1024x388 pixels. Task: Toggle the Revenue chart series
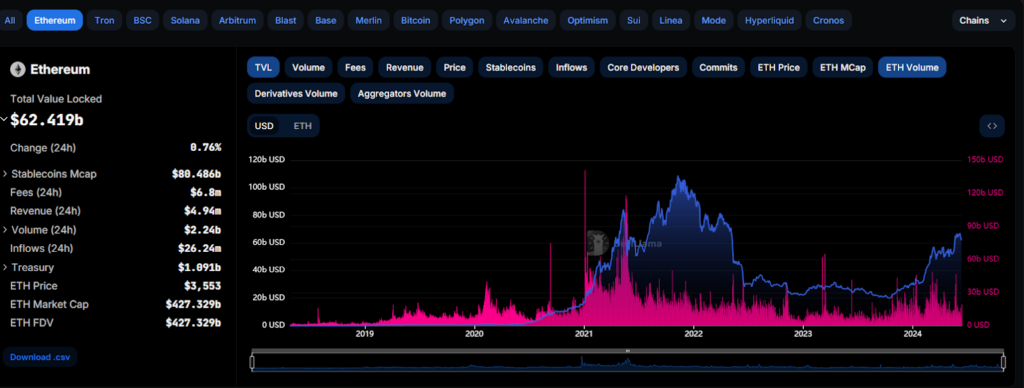coord(404,67)
